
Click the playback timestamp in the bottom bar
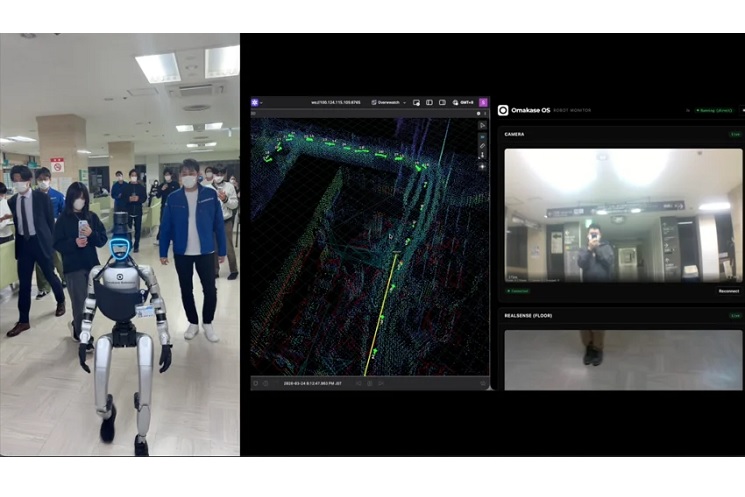pyautogui.click(x=308, y=382)
